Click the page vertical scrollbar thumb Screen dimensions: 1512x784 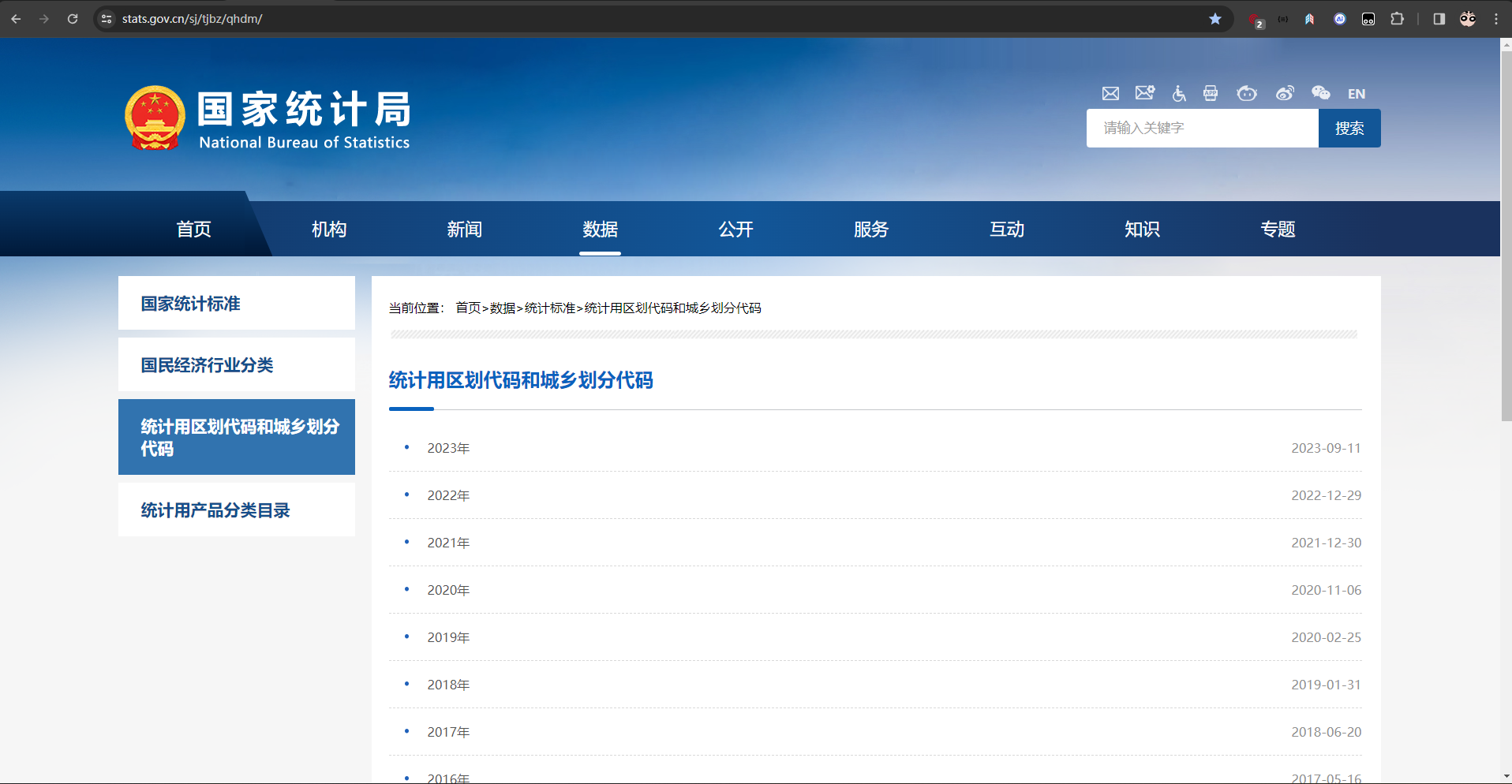coord(1506,237)
